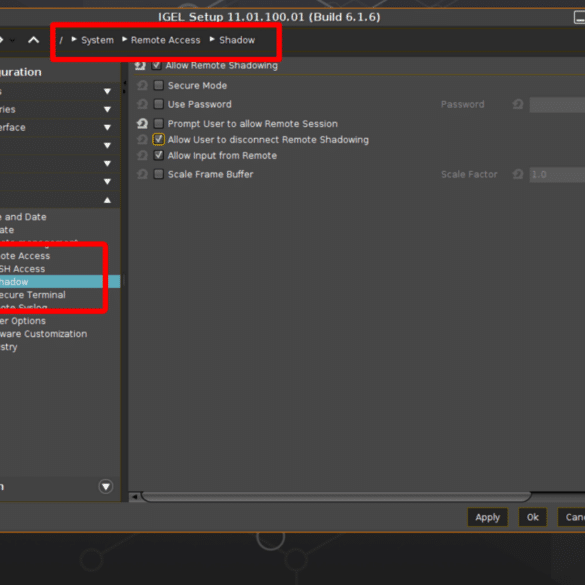Expand the topmost sidebar section arrow
Screen dimensions: 585x585
[x=107, y=91]
